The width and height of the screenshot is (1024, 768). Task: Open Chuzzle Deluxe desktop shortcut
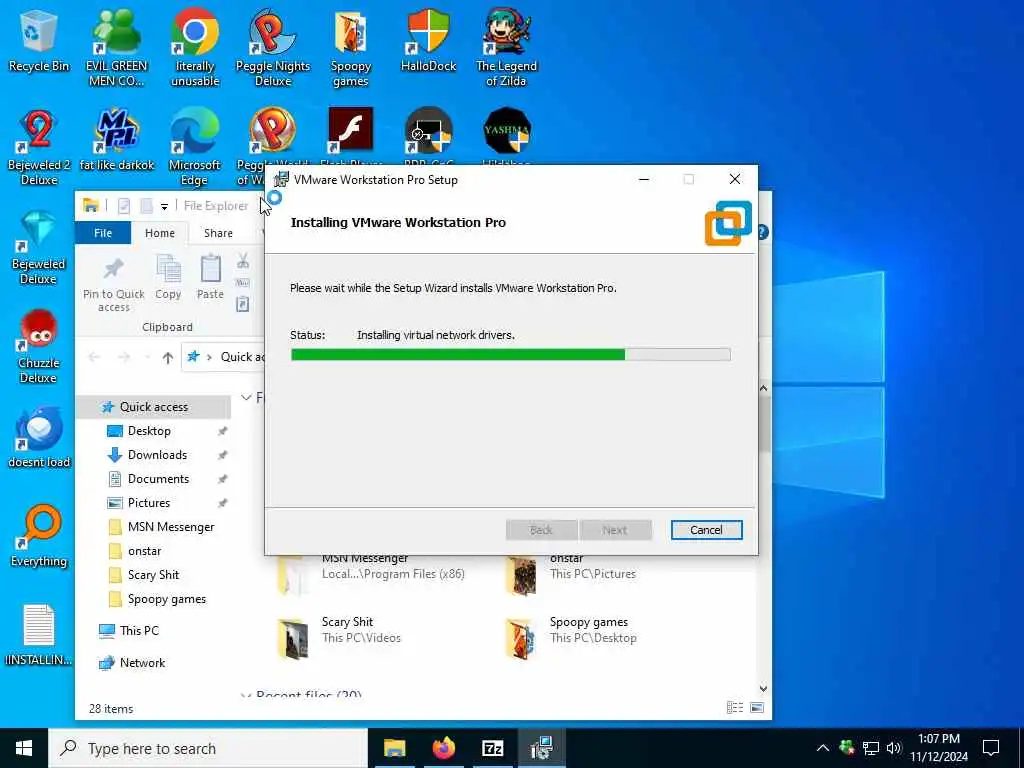tap(39, 346)
